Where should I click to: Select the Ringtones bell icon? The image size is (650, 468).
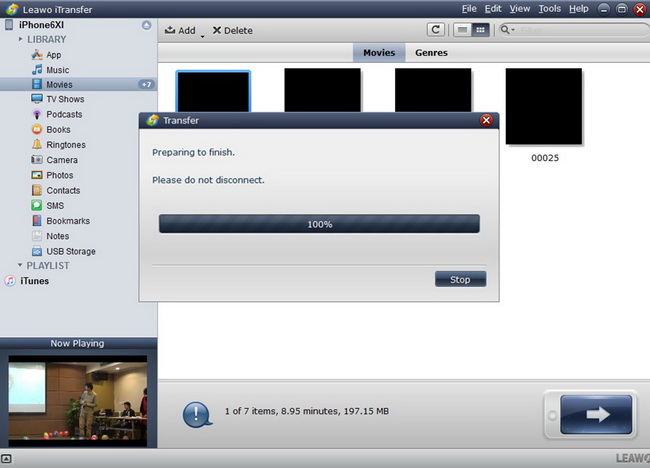click(37, 144)
